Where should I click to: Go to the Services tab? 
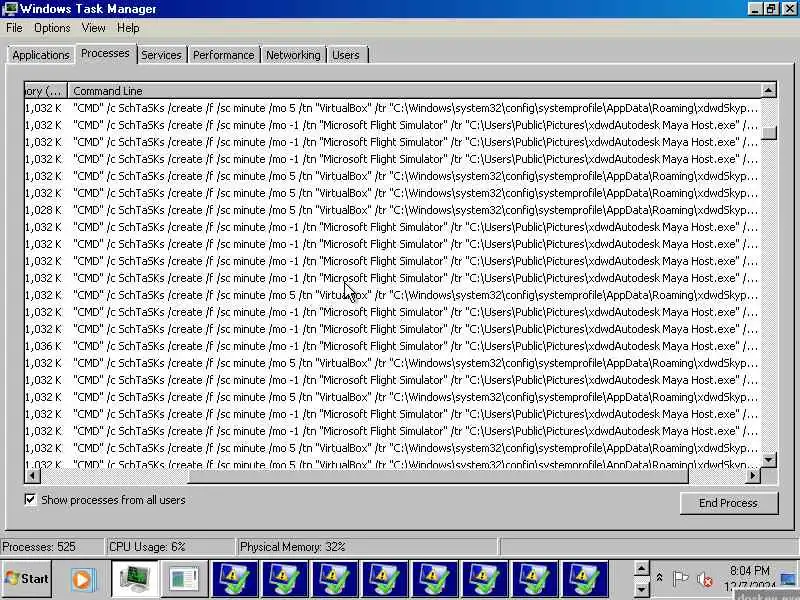[x=161, y=55]
